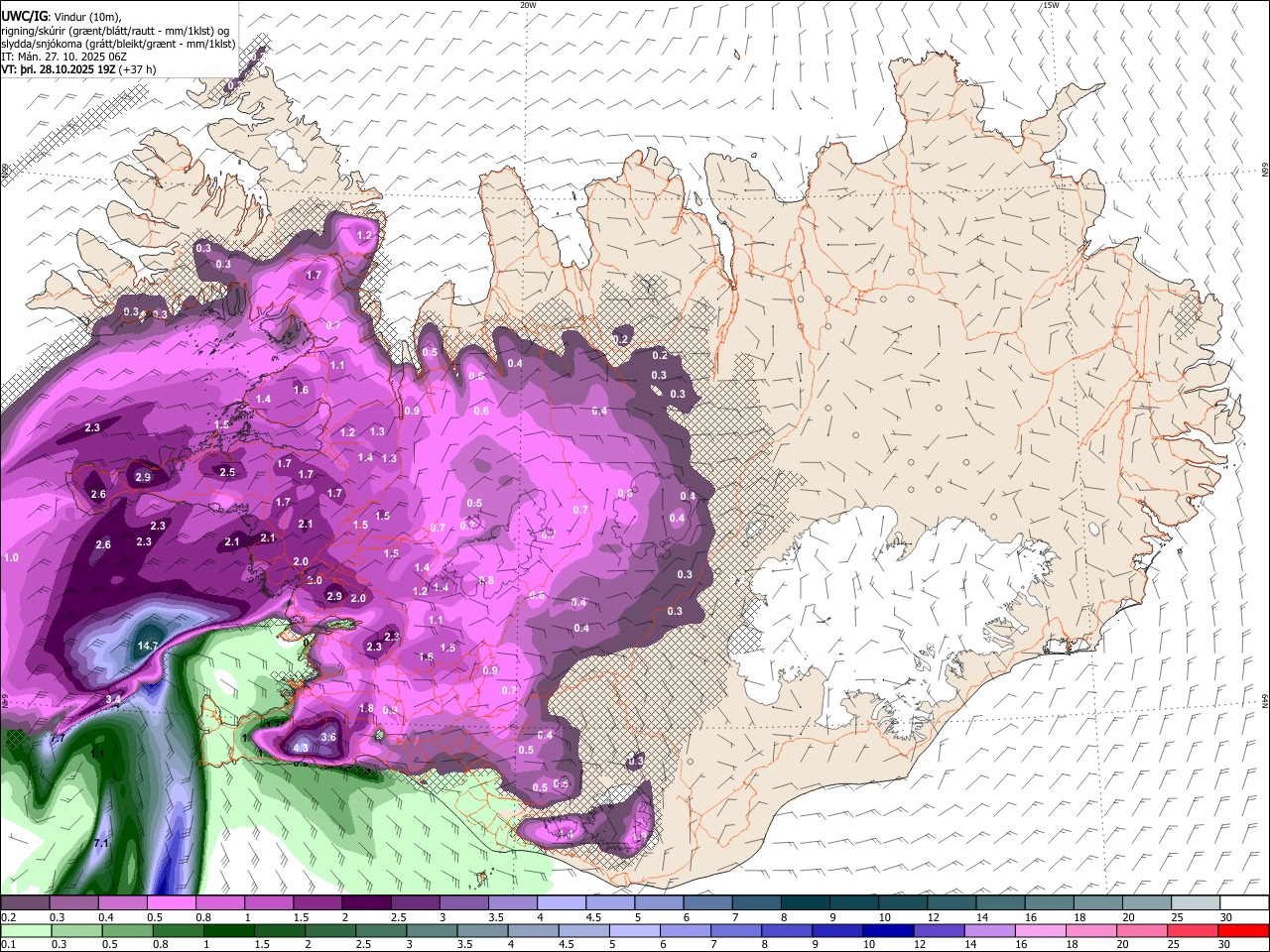Click the 14.7 precipitation value on the map
This screenshot has height=952, width=1270.
coord(148,646)
